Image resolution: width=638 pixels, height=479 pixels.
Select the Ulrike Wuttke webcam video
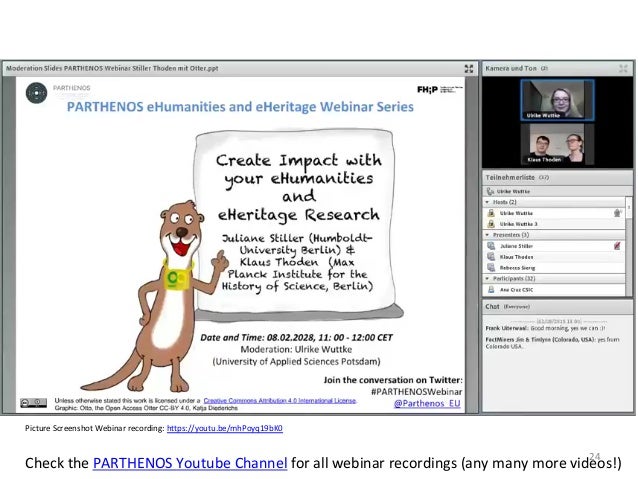[x=557, y=100]
